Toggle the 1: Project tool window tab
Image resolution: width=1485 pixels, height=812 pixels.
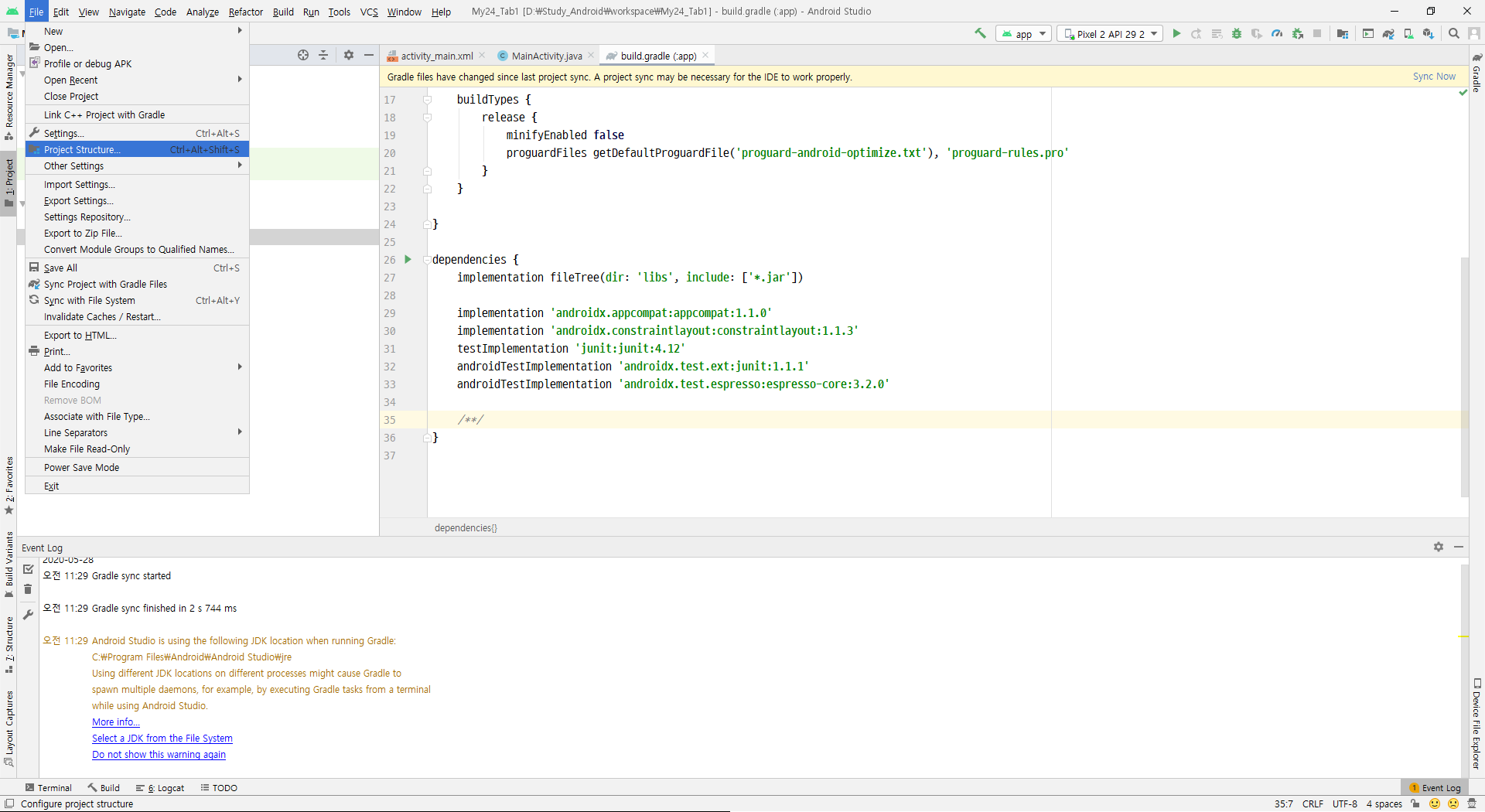(x=9, y=183)
